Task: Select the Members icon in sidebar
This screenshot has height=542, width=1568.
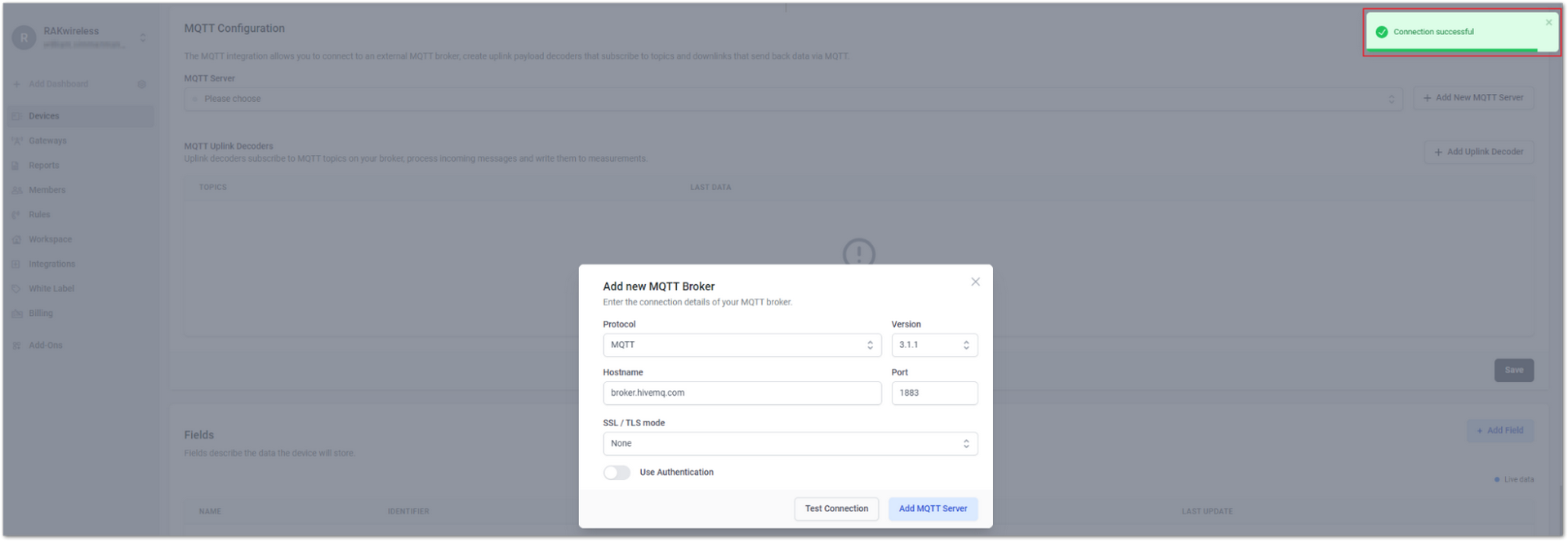Action: 16,190
